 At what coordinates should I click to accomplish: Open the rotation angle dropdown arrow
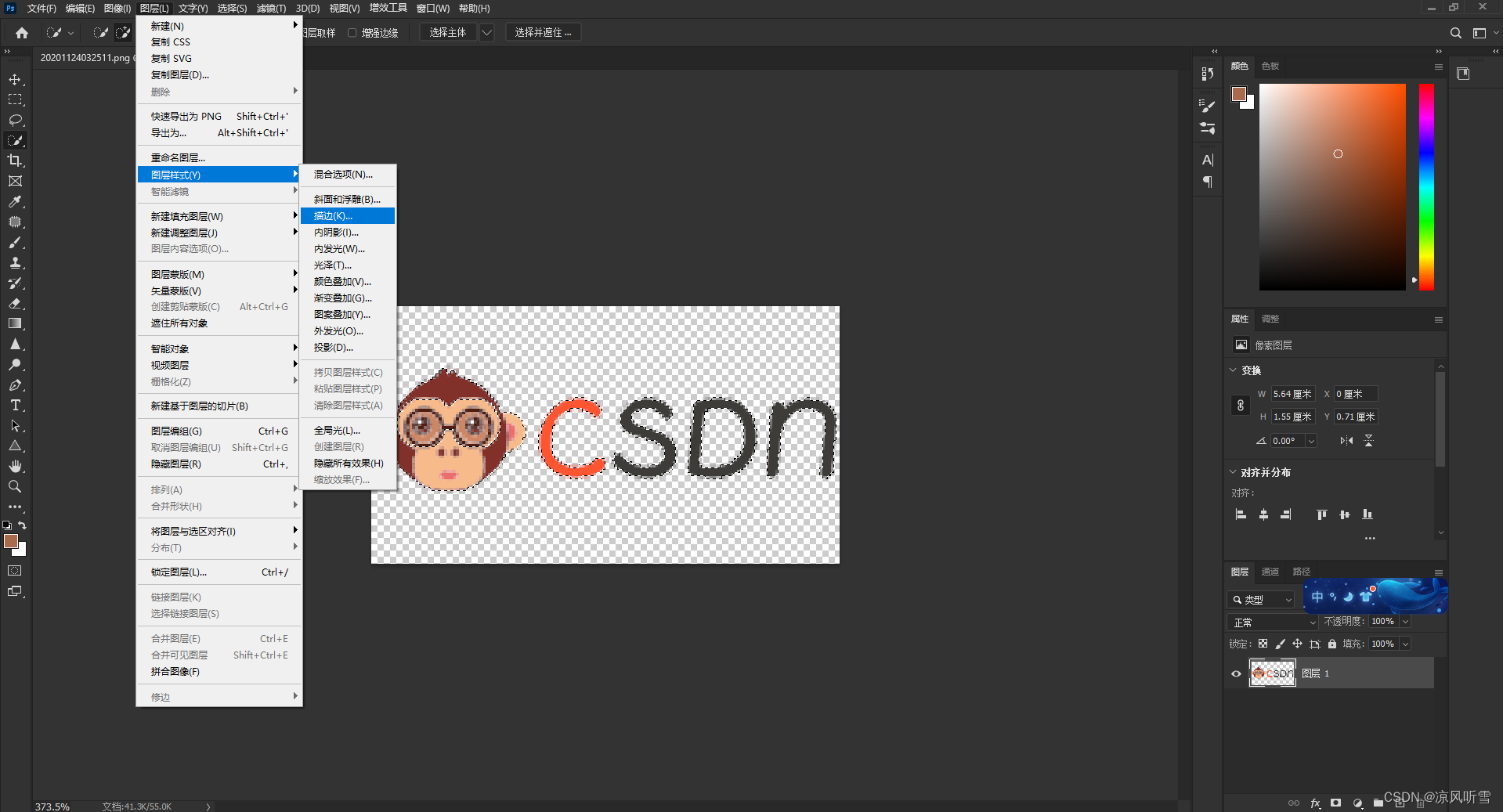point(1311,441)
